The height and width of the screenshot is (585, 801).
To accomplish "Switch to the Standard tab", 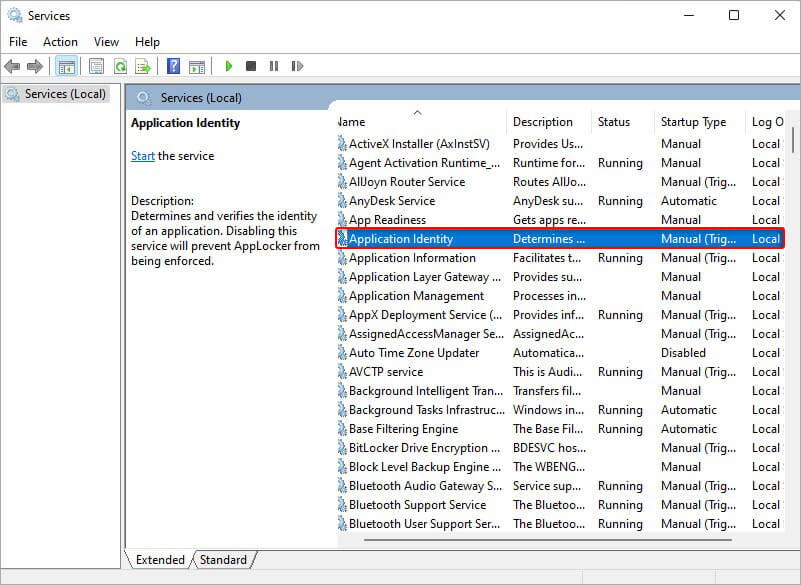I will click(x=223, y=560).
